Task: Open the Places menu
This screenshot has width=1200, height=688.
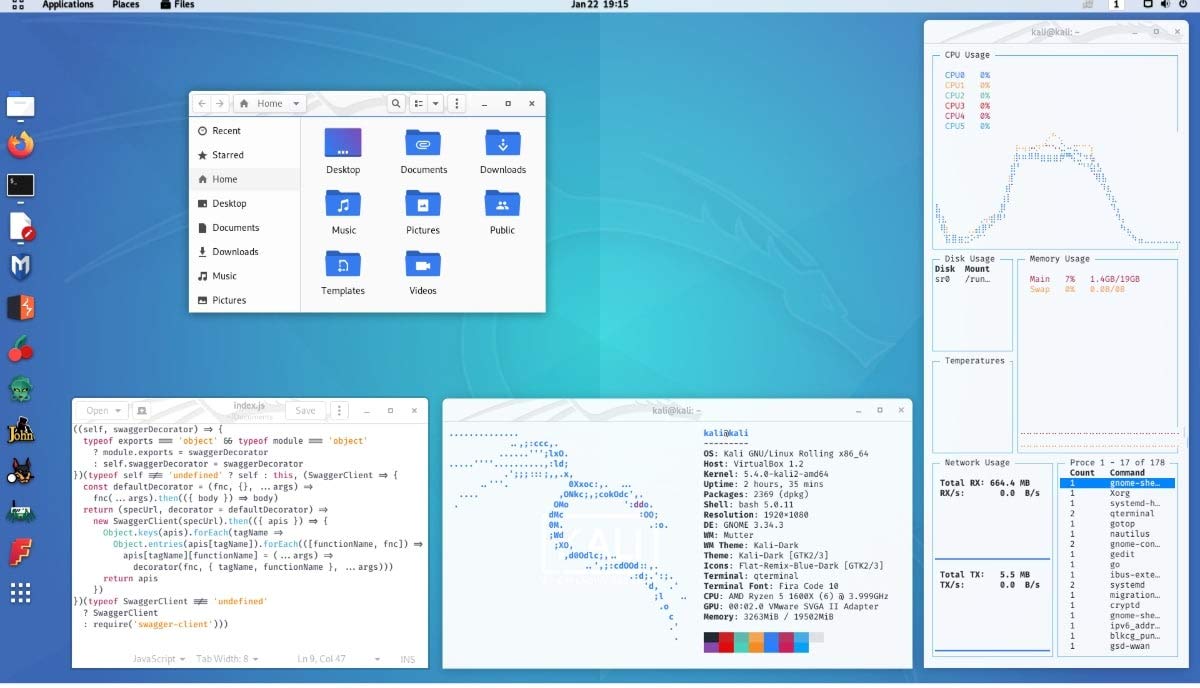Action: click(126, 5)
